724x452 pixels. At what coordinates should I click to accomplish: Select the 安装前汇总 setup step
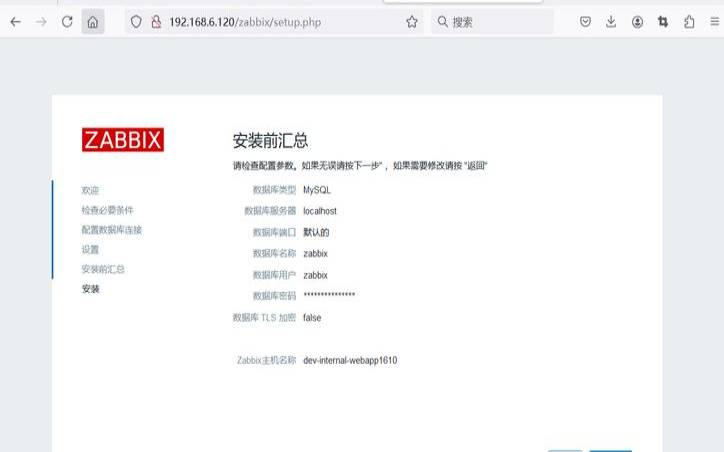tap(103, 269)
